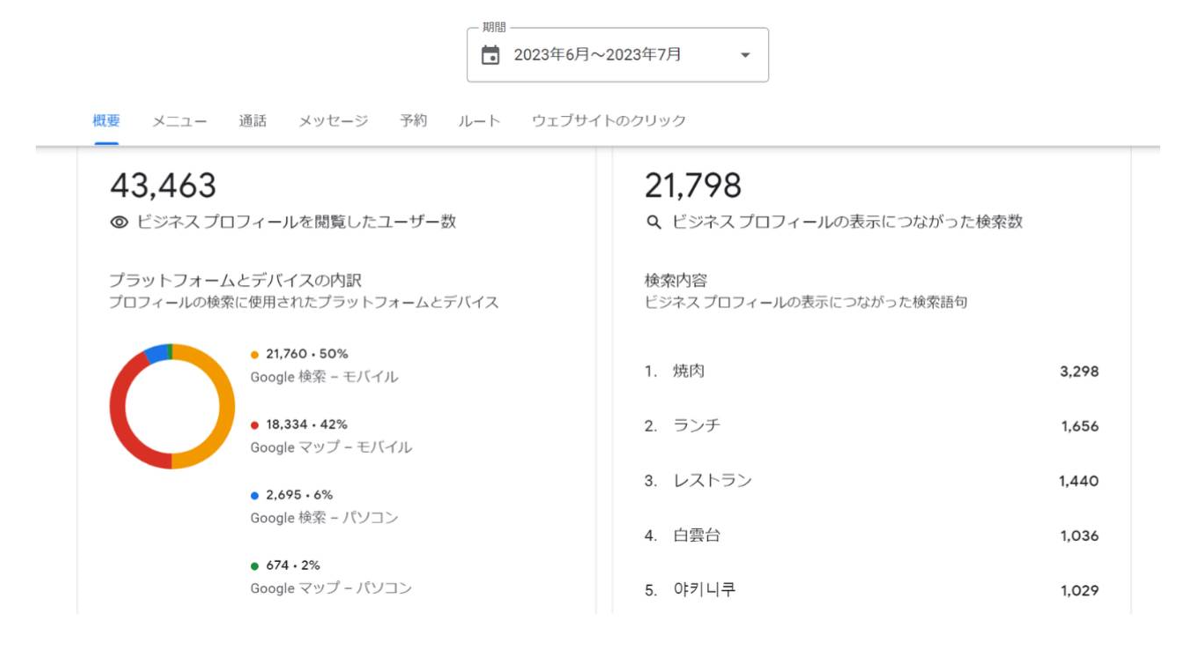The image size is (1201, 651).
Task: Click the eye icon beside profile views
Action: (119, 223)
